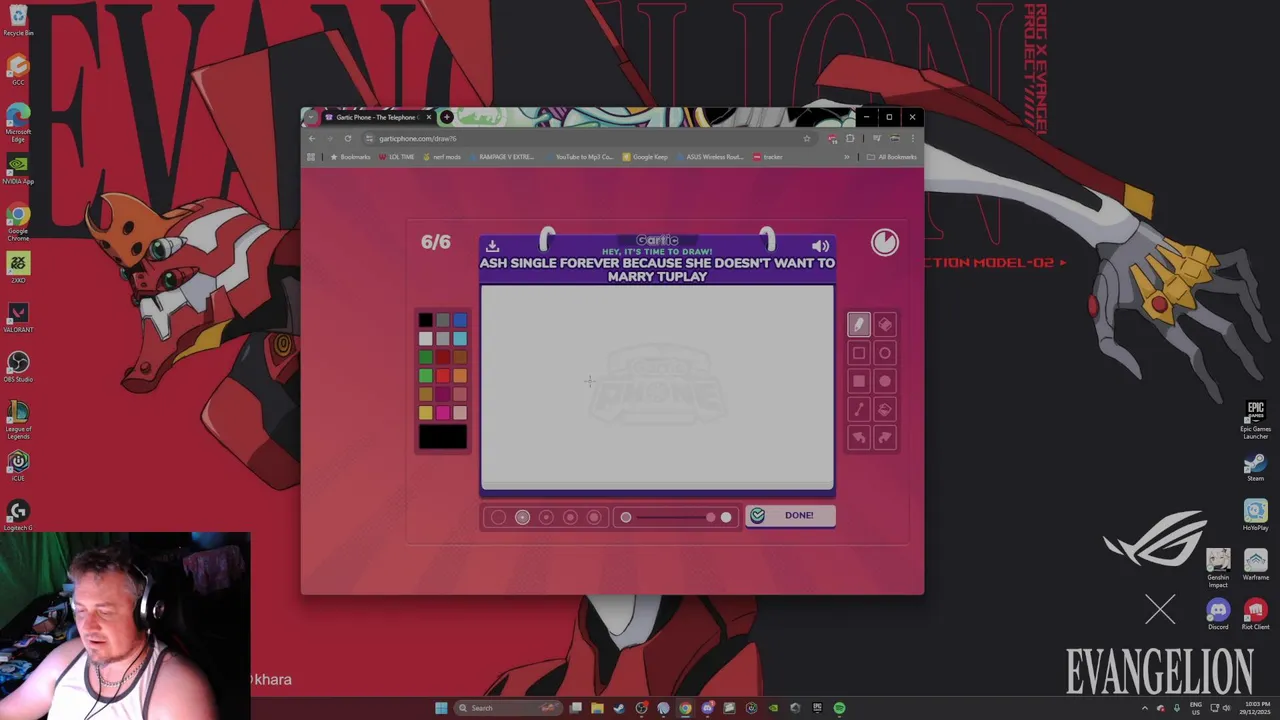Open the VALORANT desktop shortcut

(18, 317)
